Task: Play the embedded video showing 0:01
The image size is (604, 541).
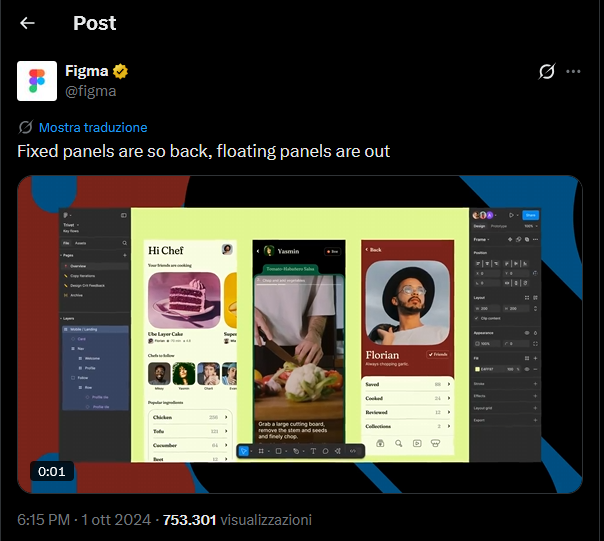Action: coord(300,334)
